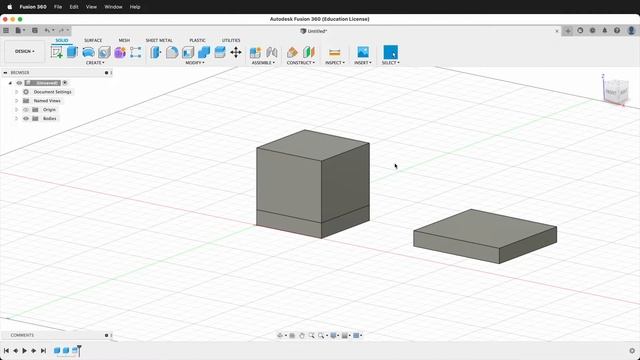Expand the Document Settings node
The width and height of the screenshot is (640, 360).
[17, 92]
